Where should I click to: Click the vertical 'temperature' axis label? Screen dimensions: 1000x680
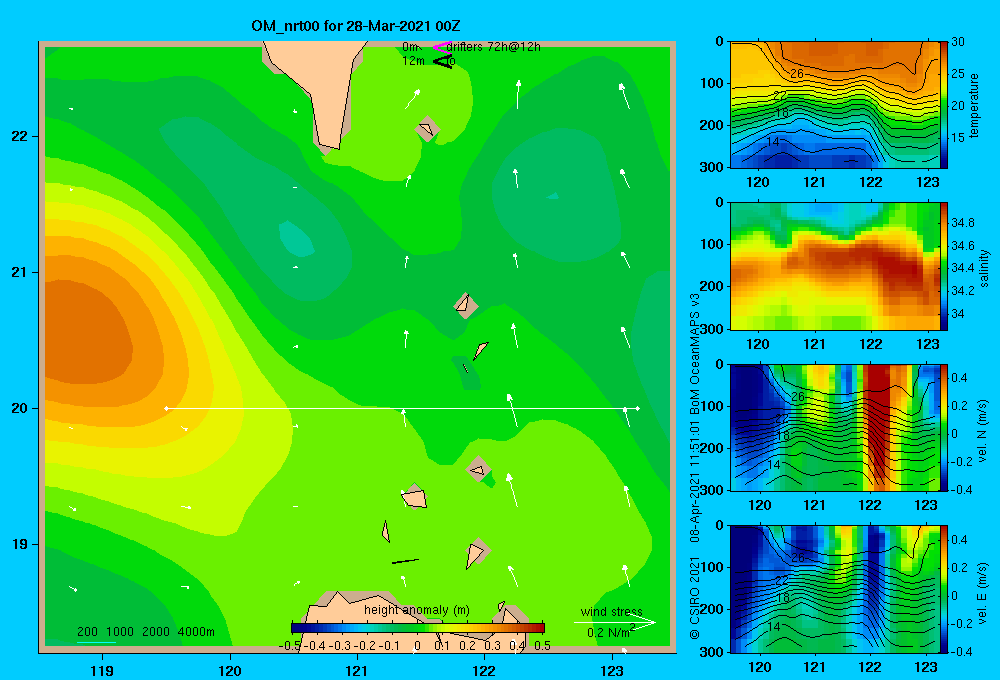point(974,105)
